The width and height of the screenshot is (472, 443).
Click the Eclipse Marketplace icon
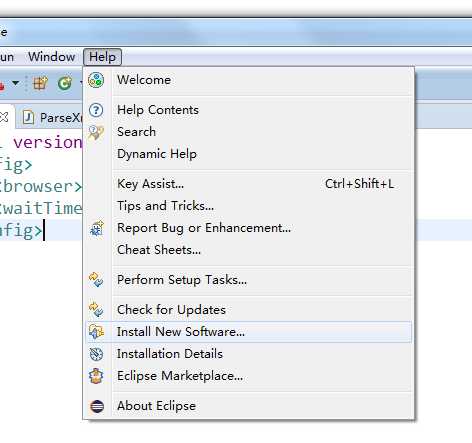[x=96, y=376]
